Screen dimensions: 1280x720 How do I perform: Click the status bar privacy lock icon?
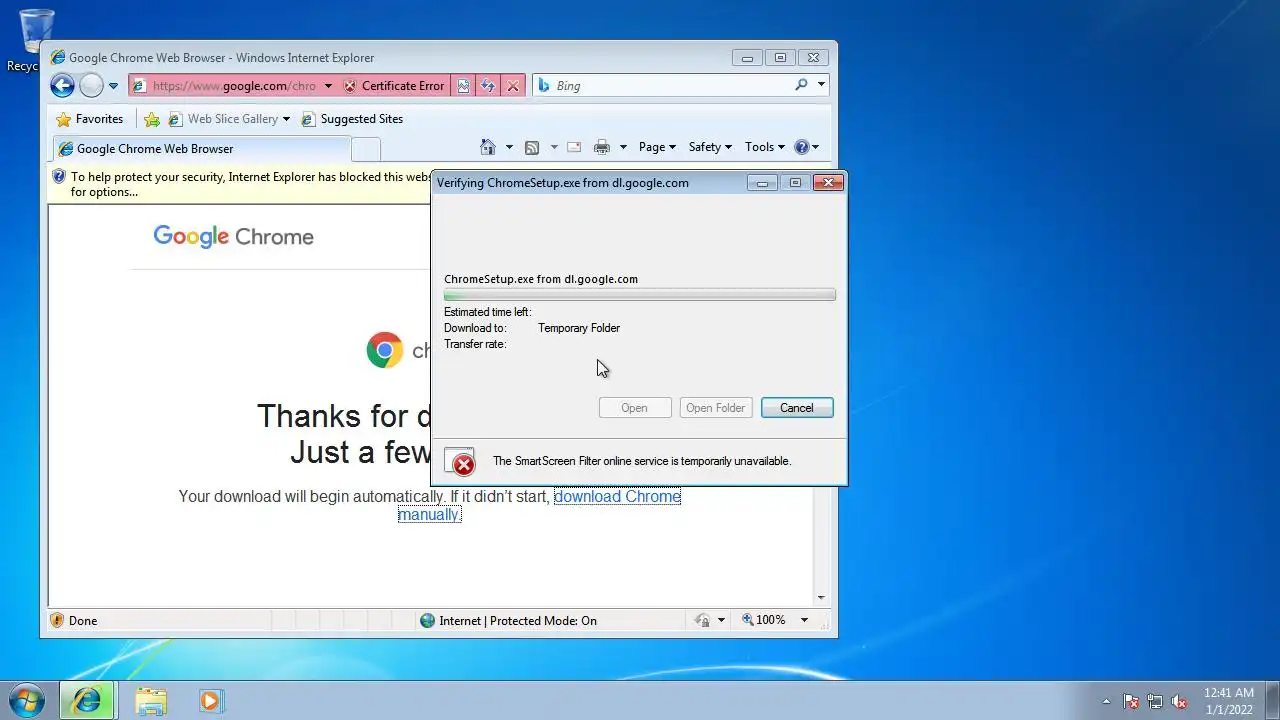(x=702, y=621)
